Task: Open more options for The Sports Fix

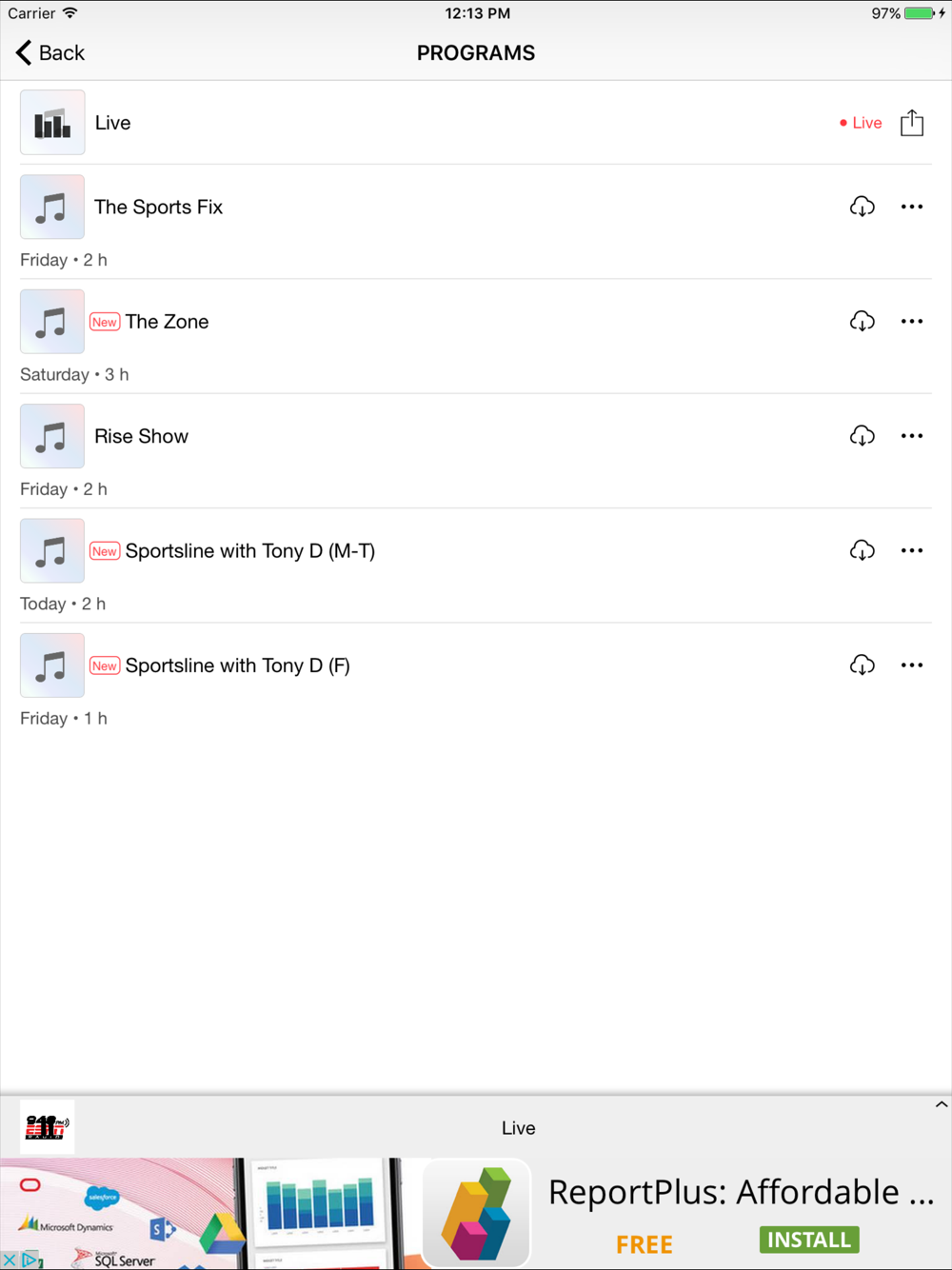Action: tap(912, 207)
